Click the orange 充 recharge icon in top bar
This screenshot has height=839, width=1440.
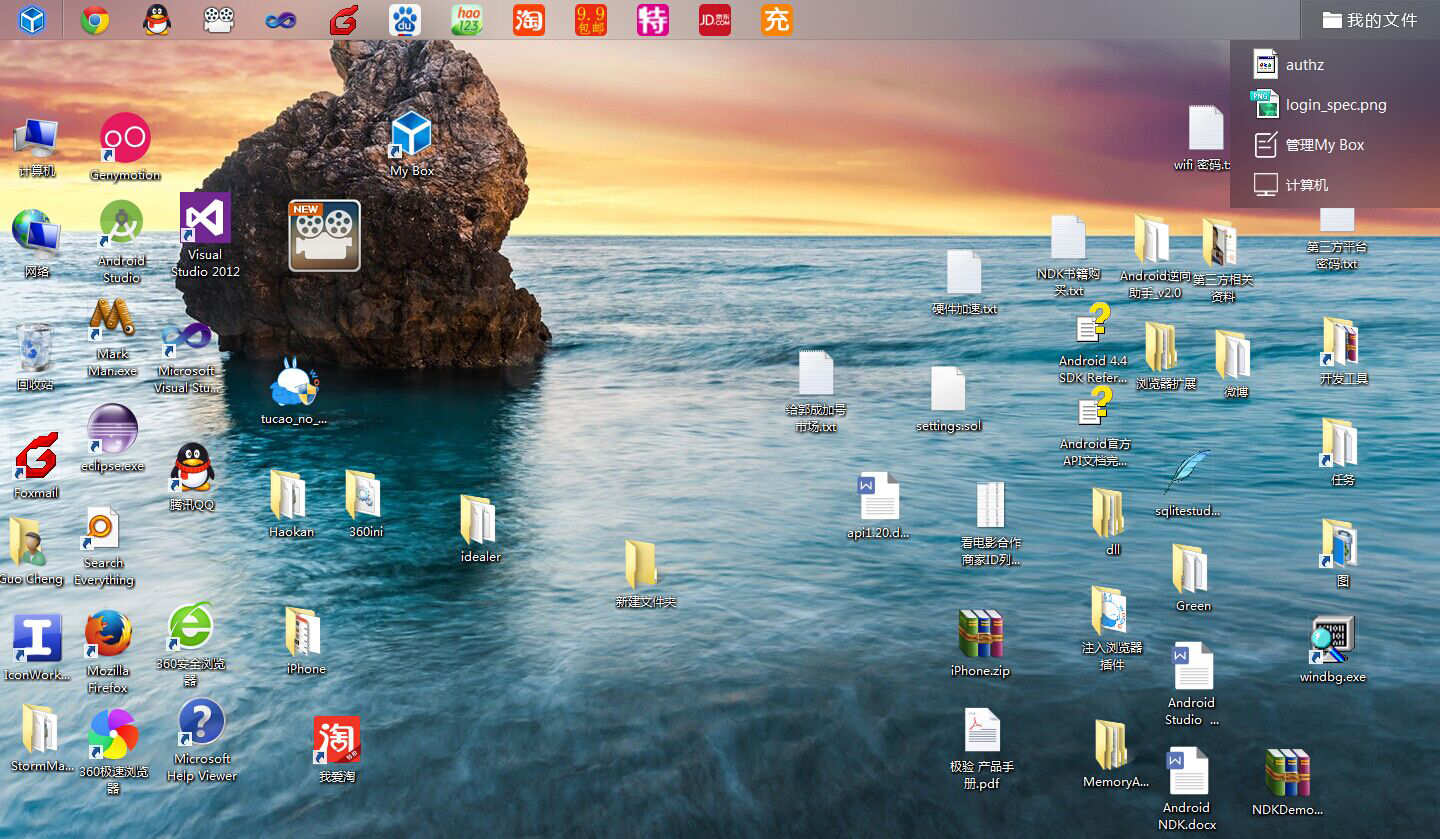(x=777, y=20)
